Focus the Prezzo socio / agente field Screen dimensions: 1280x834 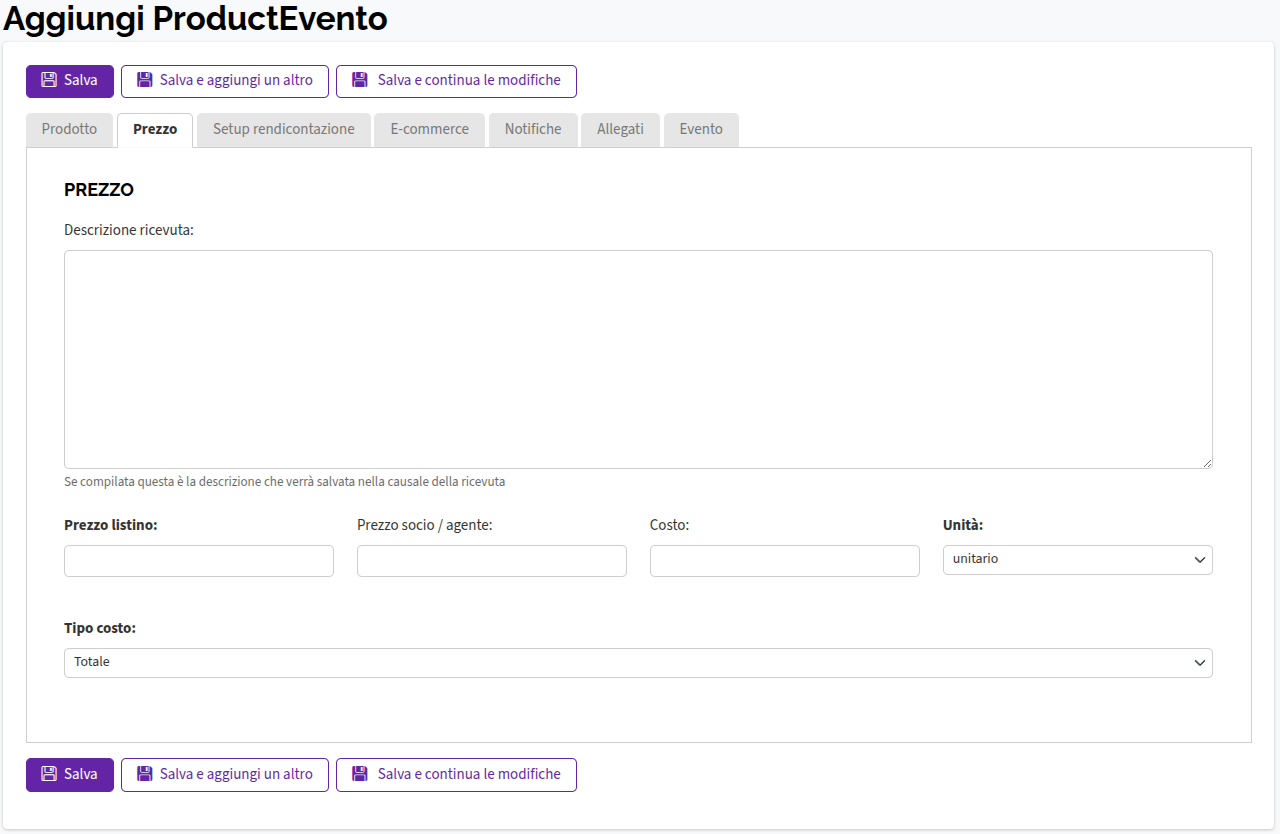point(492,561)
